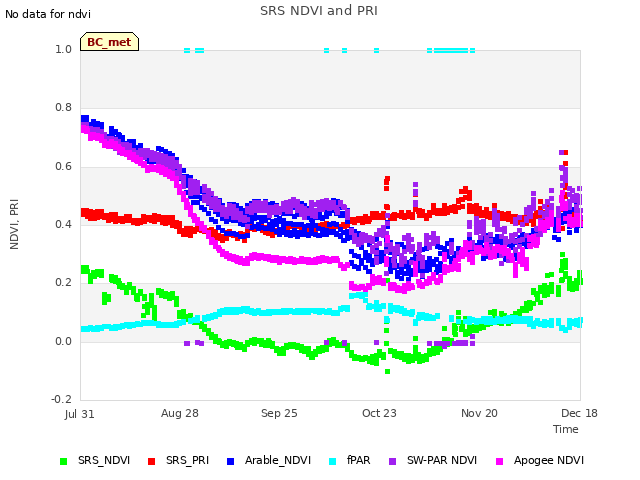Click the Sep 25 x-axis tick label
640x480 pixels.
pos(279,413)
